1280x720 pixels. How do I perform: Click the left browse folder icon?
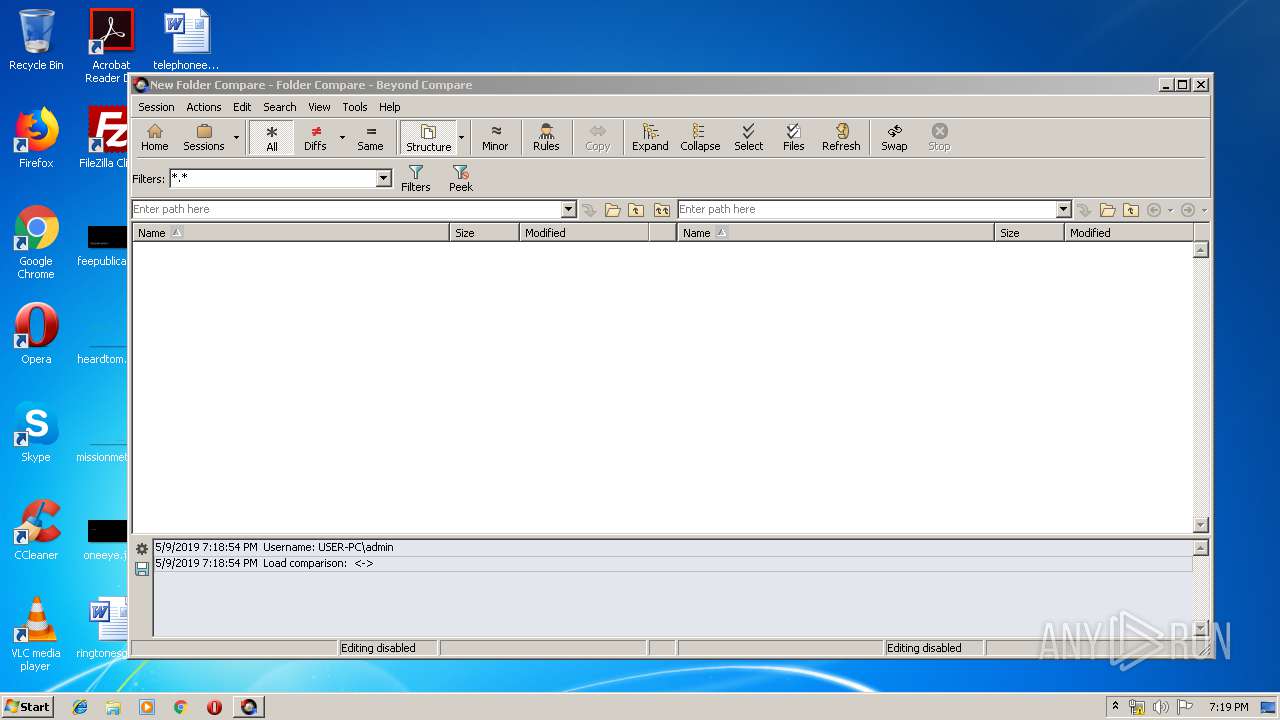612,210
